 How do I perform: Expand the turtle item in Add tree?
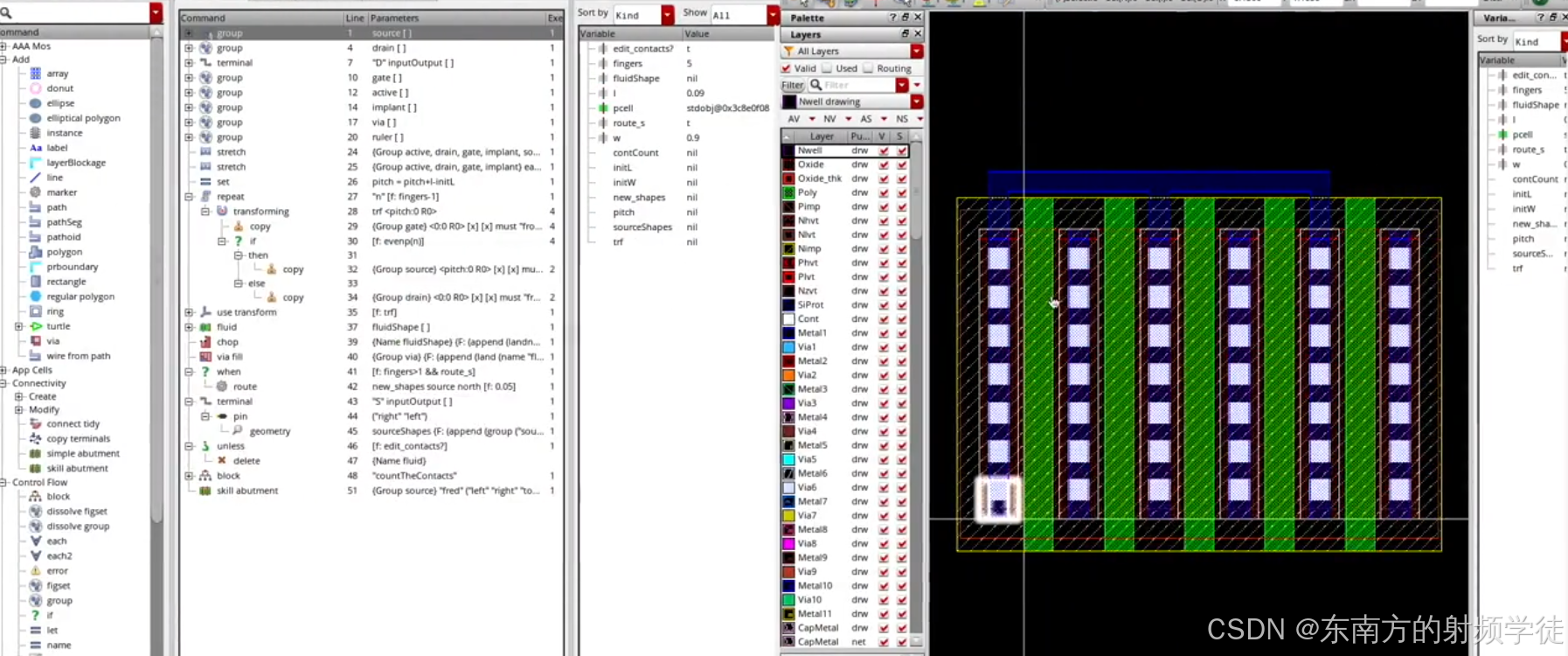(18, 326)
